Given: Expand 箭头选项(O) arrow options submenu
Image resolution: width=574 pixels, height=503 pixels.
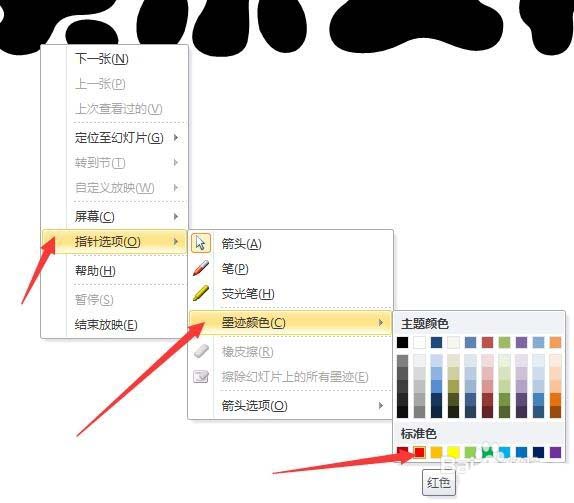Looking at the screenshot, I should [x=290, y=406].
